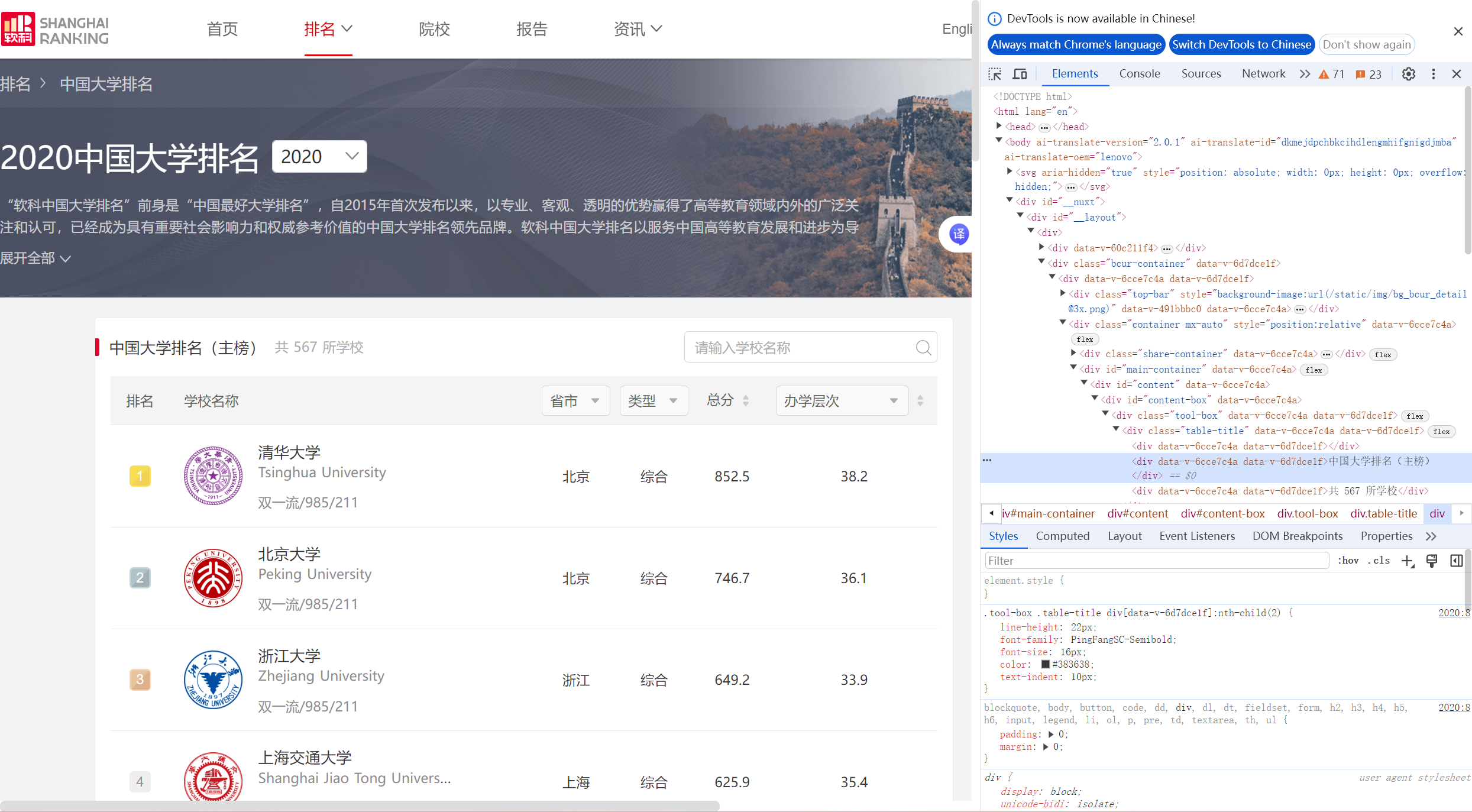The height and width of the screenshot is (812, 1472).
Task: Click the new style rule plus icon
Action: click(x=1407, y=561)
